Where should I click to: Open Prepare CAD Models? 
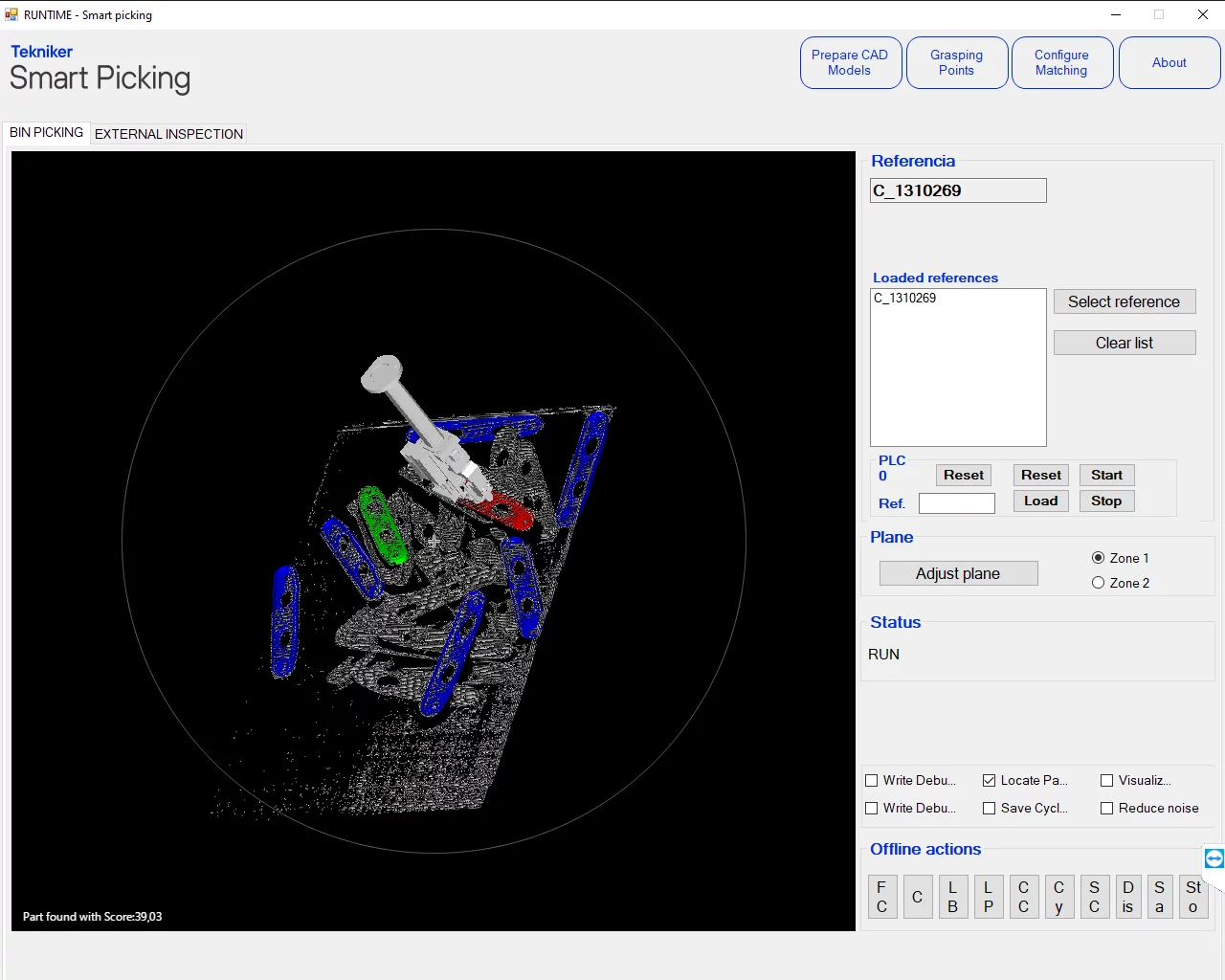coord(850,63)
